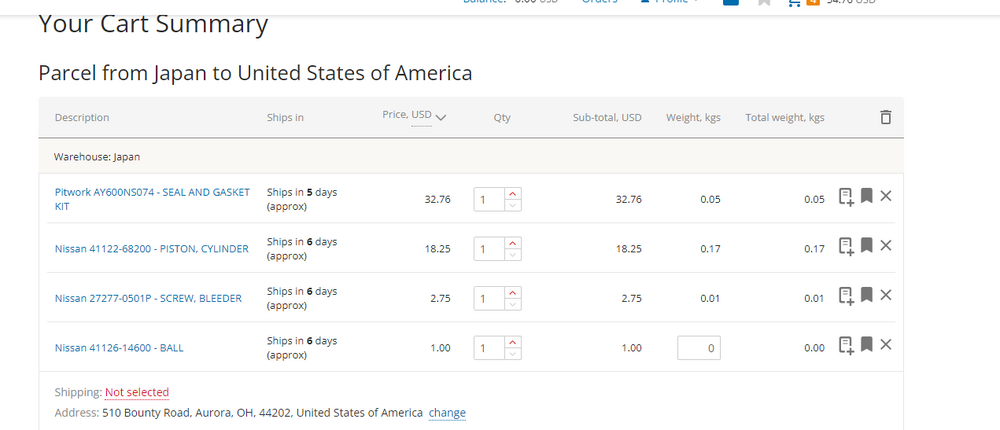Increase quantity of Piston, Cylinder
This screenshot has height=430, width=1000.
513,243
